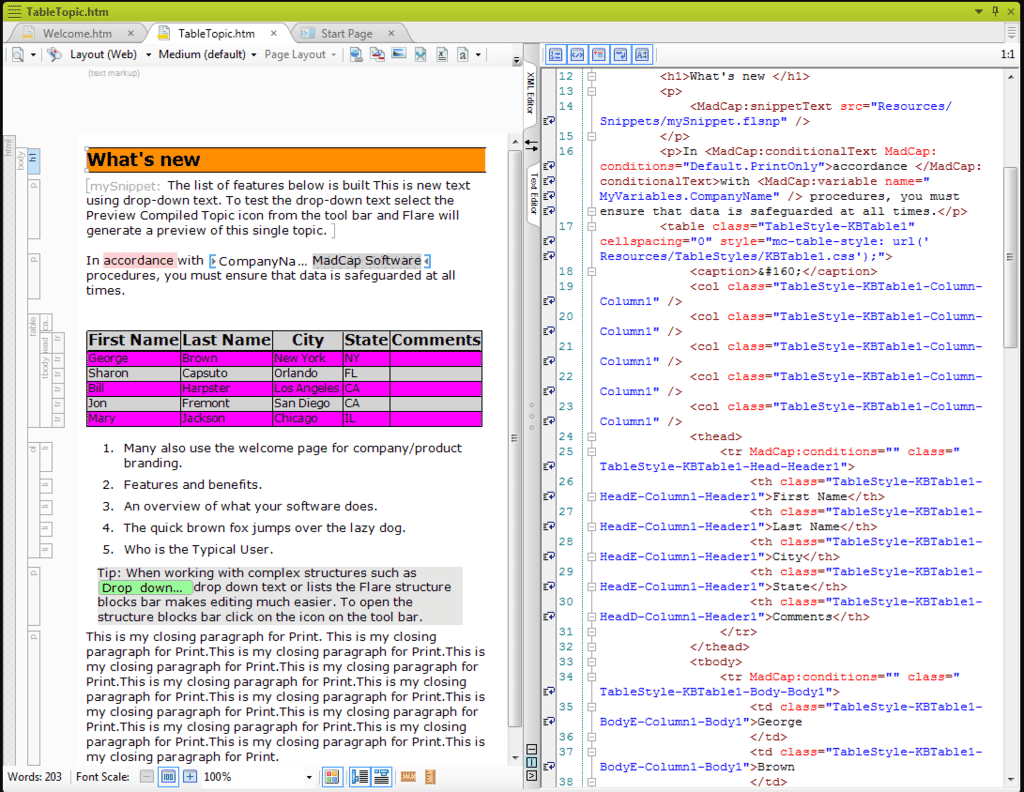Click the insert image icon in the toolbar
This screenshot has height=792, width=1024.
(399, 54)
